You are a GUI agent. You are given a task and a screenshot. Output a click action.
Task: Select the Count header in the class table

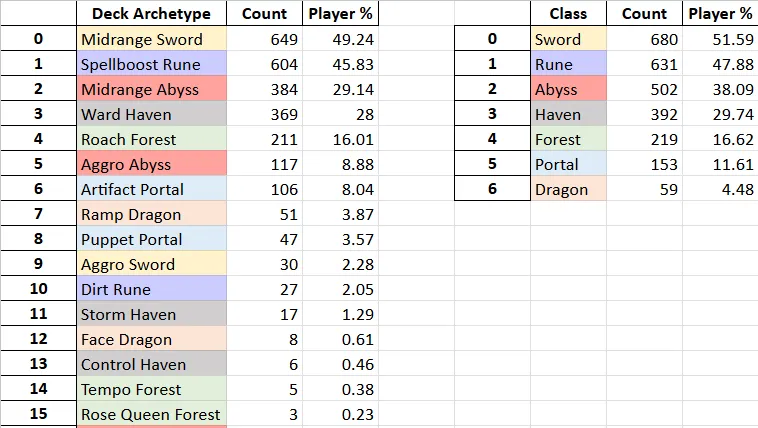tap(644, 14)
